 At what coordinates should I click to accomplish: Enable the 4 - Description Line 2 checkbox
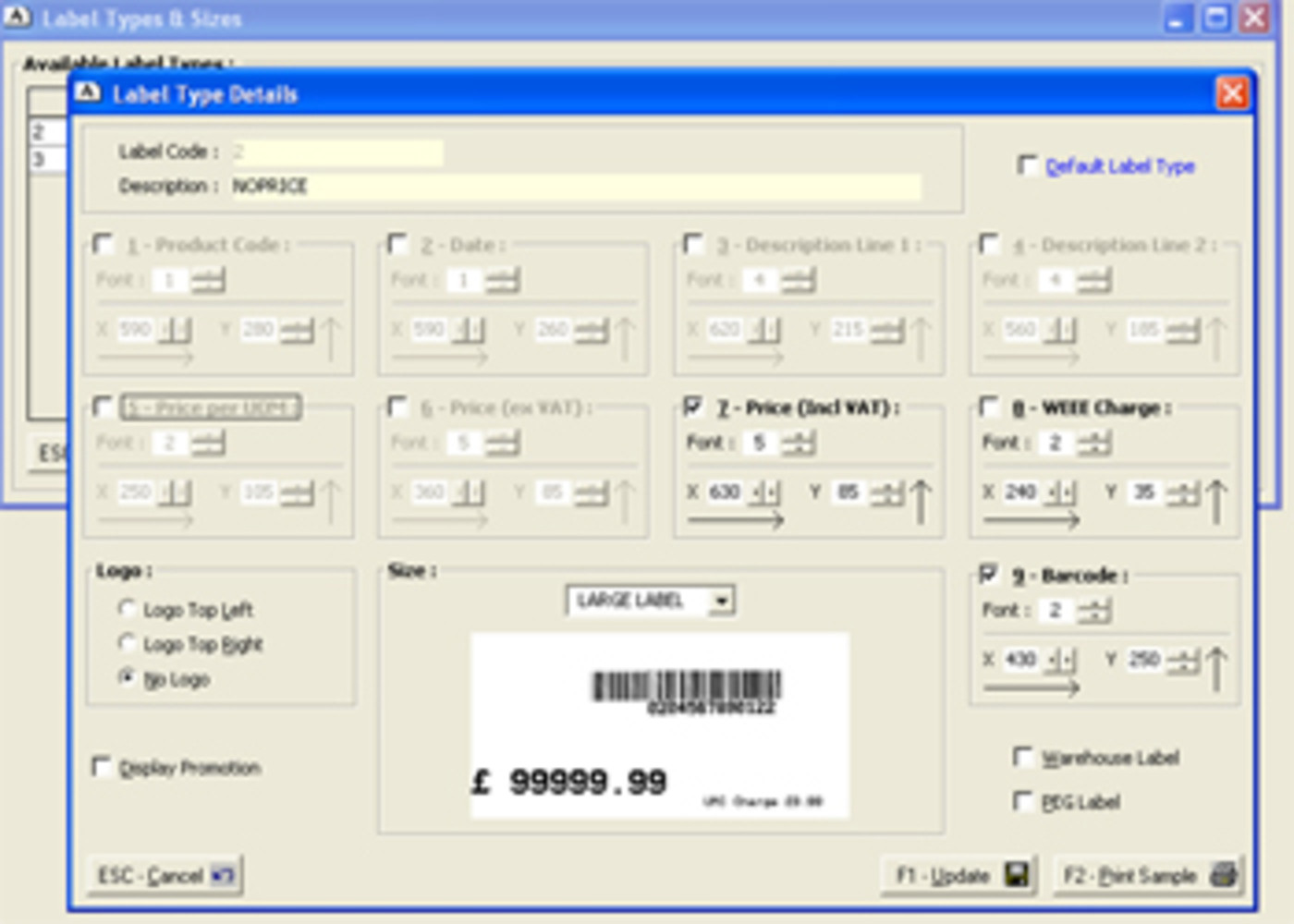(989, 244)
